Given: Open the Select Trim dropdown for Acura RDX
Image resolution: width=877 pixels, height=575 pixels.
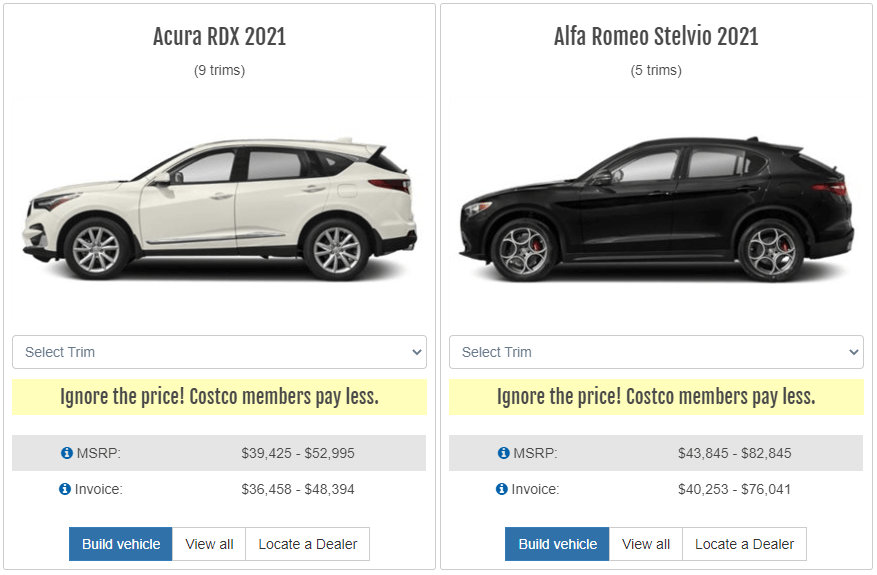Looking at the screenshot, I should pos(219,352).
